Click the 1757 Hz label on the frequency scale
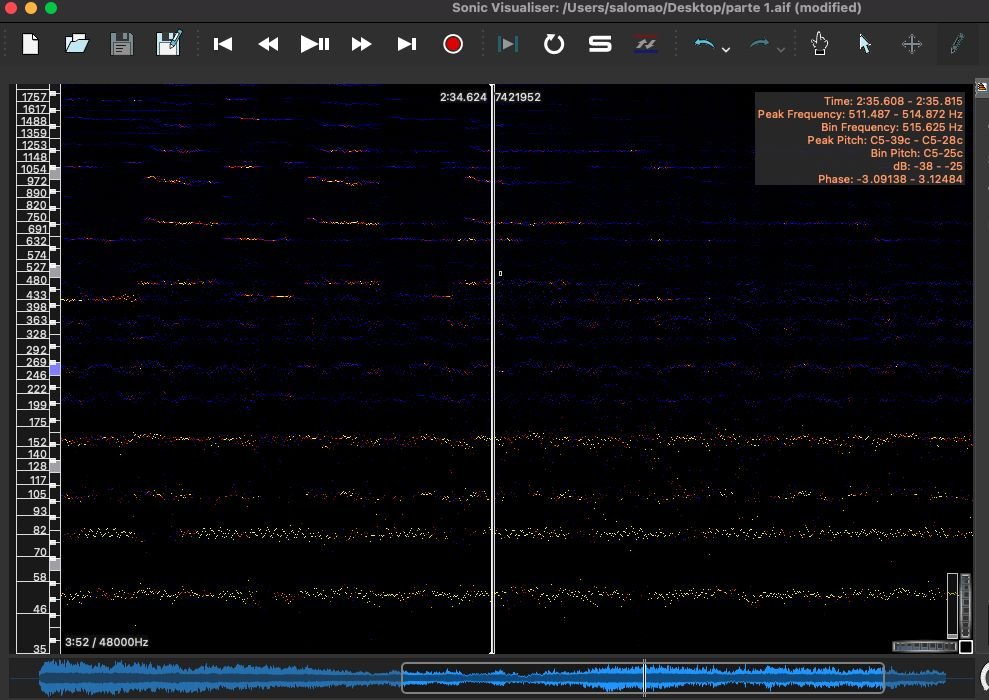The height and width of the screenshot is (700, 989). [x=34, y=96]
